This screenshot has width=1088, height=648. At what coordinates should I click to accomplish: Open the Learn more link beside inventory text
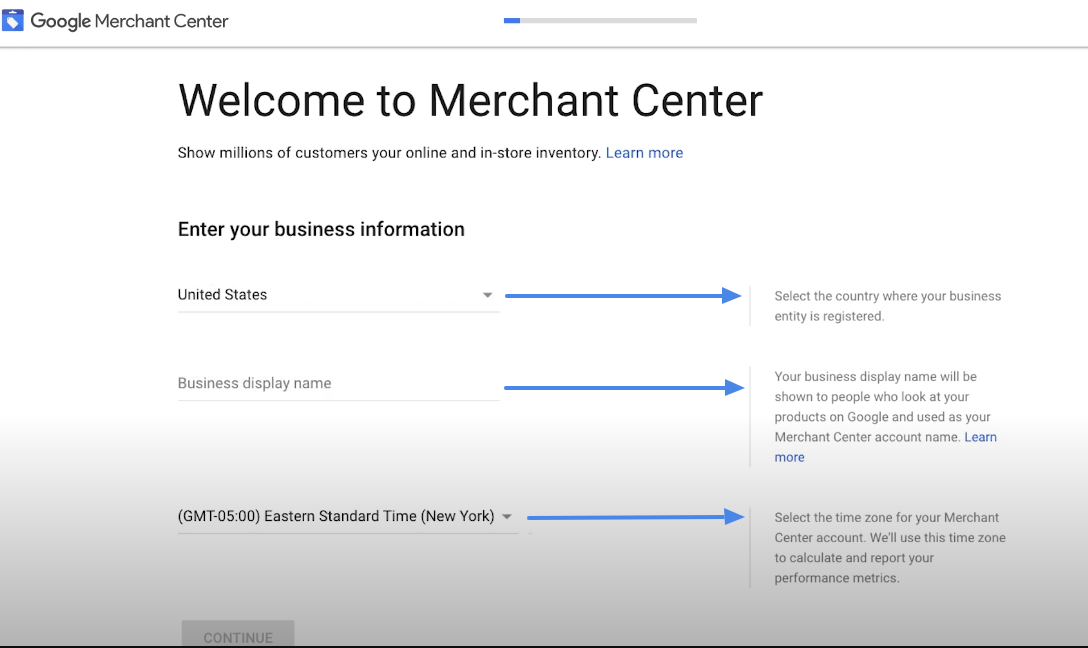644,153
